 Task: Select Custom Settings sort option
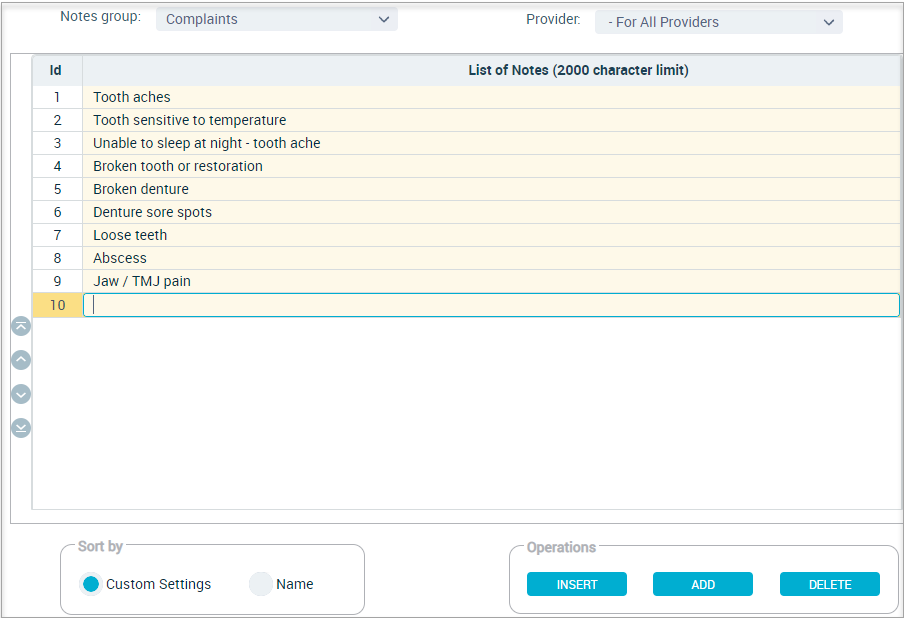[x=91, y=584]
